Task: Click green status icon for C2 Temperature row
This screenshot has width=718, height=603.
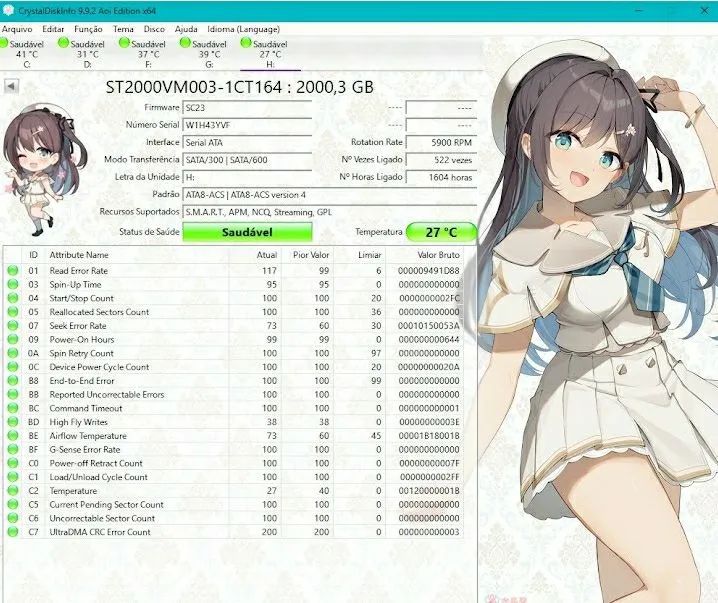Action: pyautogui.click(x=13, y=490)
